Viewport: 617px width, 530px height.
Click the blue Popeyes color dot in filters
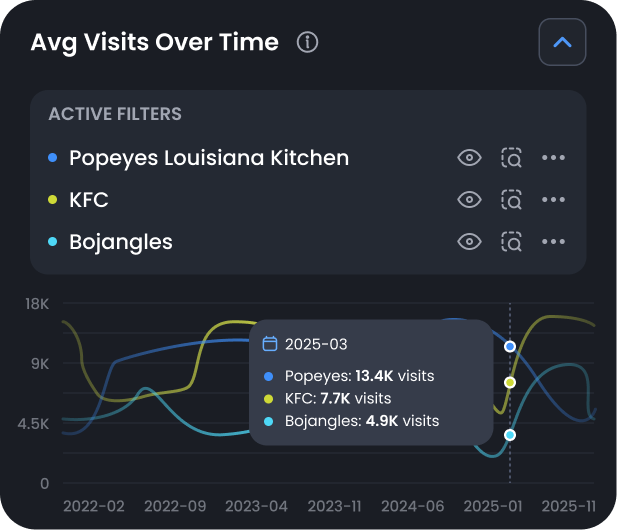point(53,158)
